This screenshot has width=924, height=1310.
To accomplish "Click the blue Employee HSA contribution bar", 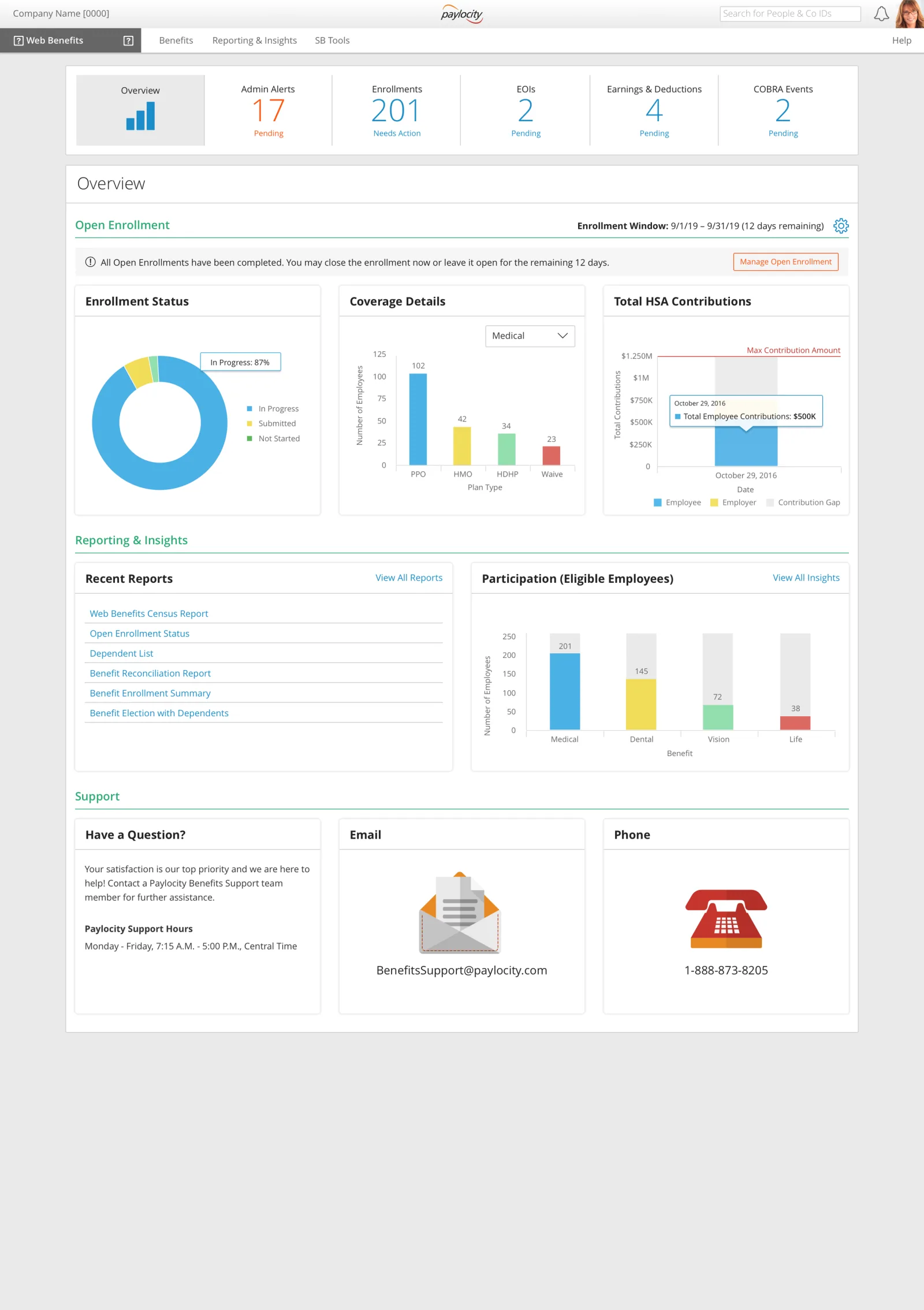I will (x=746, y=448).
